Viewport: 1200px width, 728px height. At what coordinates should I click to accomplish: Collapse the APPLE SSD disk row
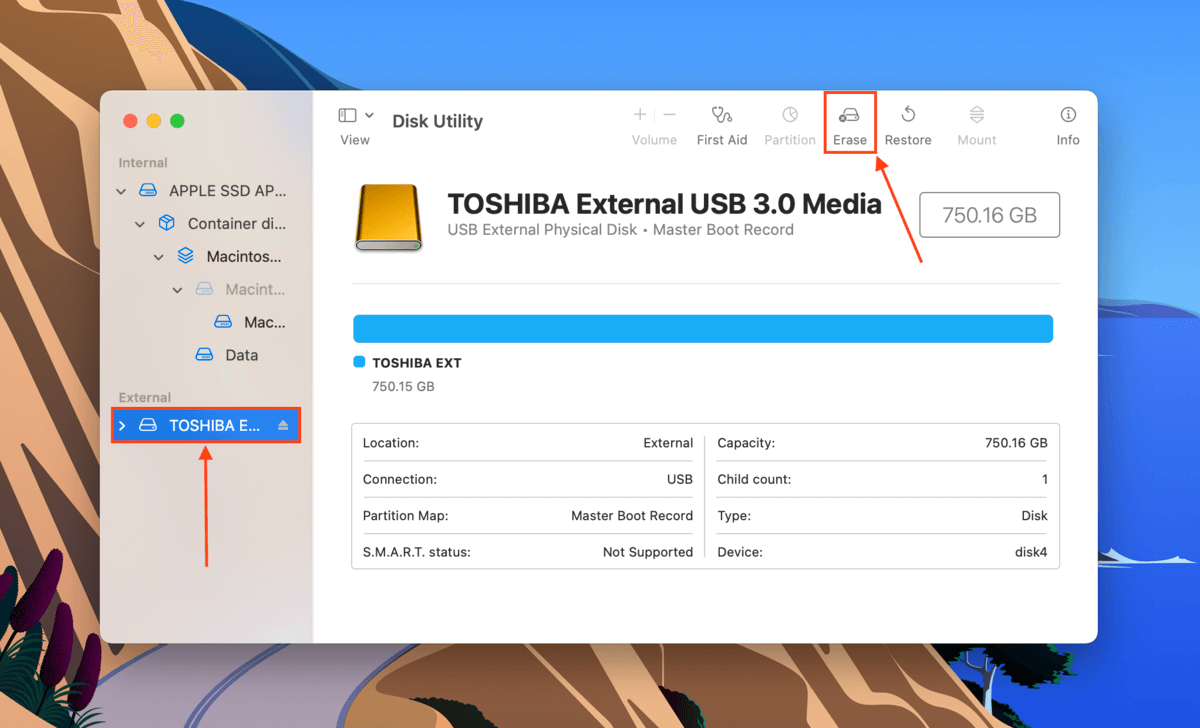[122, 191]
